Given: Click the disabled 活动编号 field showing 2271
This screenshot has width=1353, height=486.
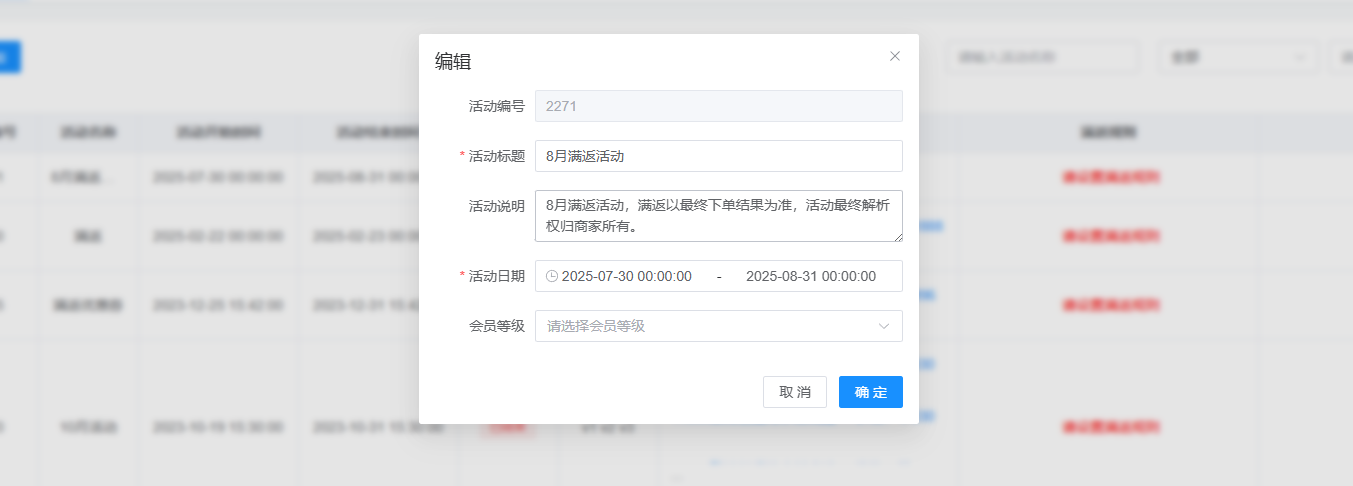Looking at the screenshot, I should tap(718, 106).
